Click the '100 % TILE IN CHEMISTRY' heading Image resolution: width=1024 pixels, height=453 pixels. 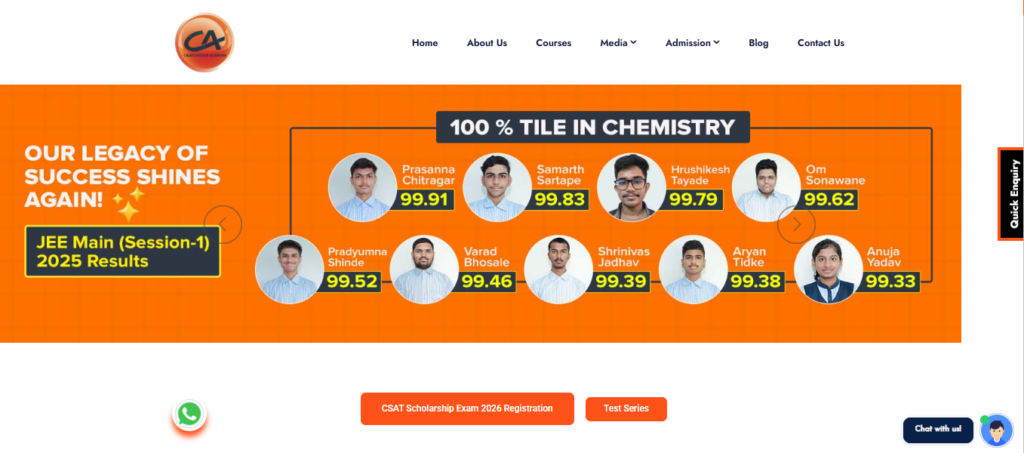(593, 127)
